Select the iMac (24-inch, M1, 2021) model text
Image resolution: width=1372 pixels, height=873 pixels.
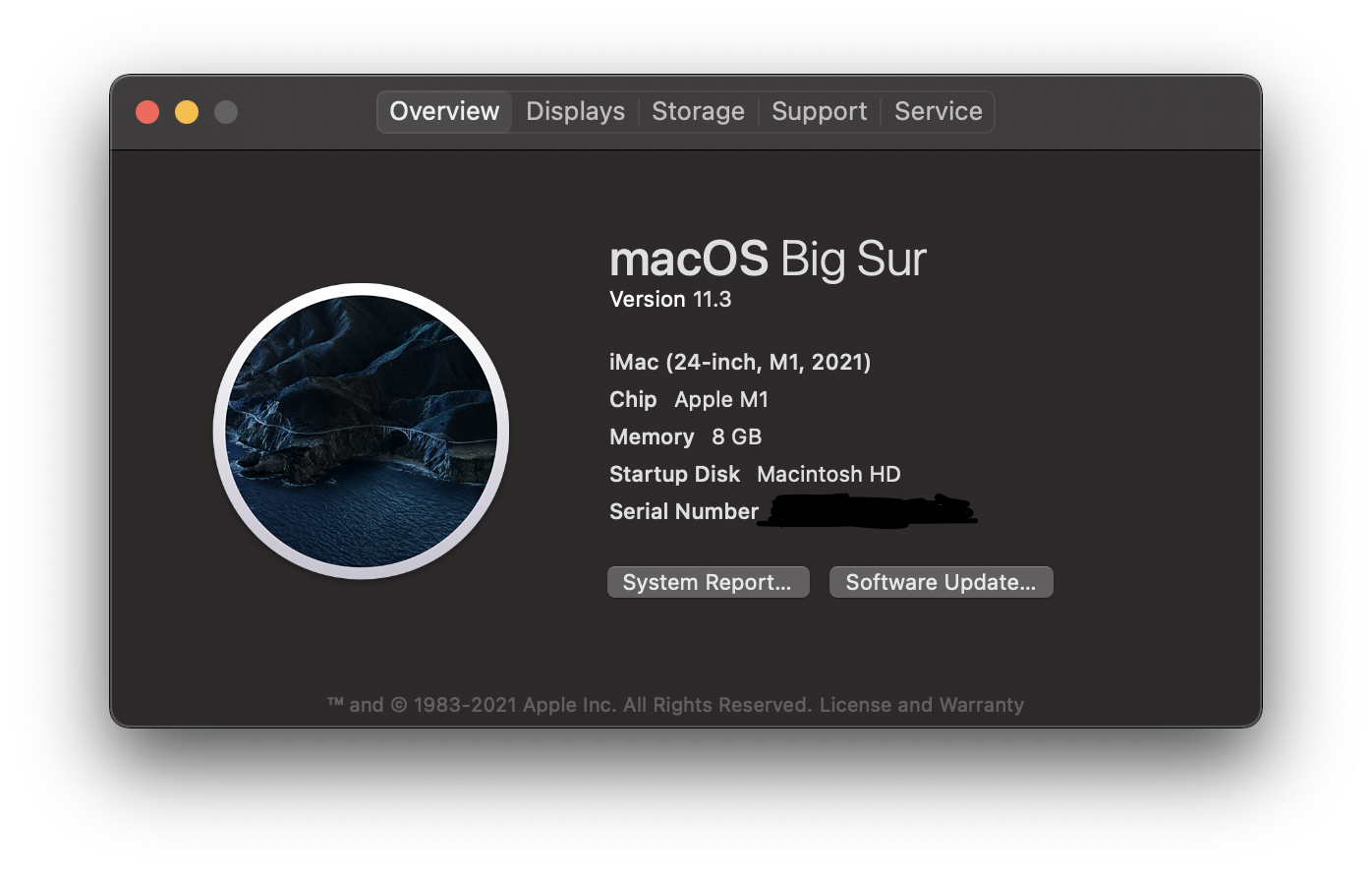[740, 362]
